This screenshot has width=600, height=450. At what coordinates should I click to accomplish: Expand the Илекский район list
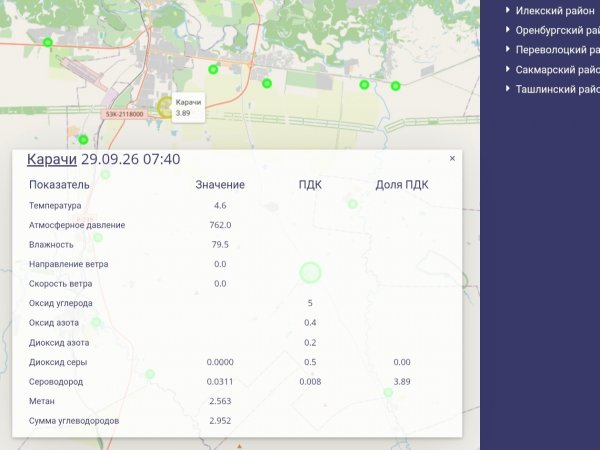pyautogui.click(x=507, y=10)
